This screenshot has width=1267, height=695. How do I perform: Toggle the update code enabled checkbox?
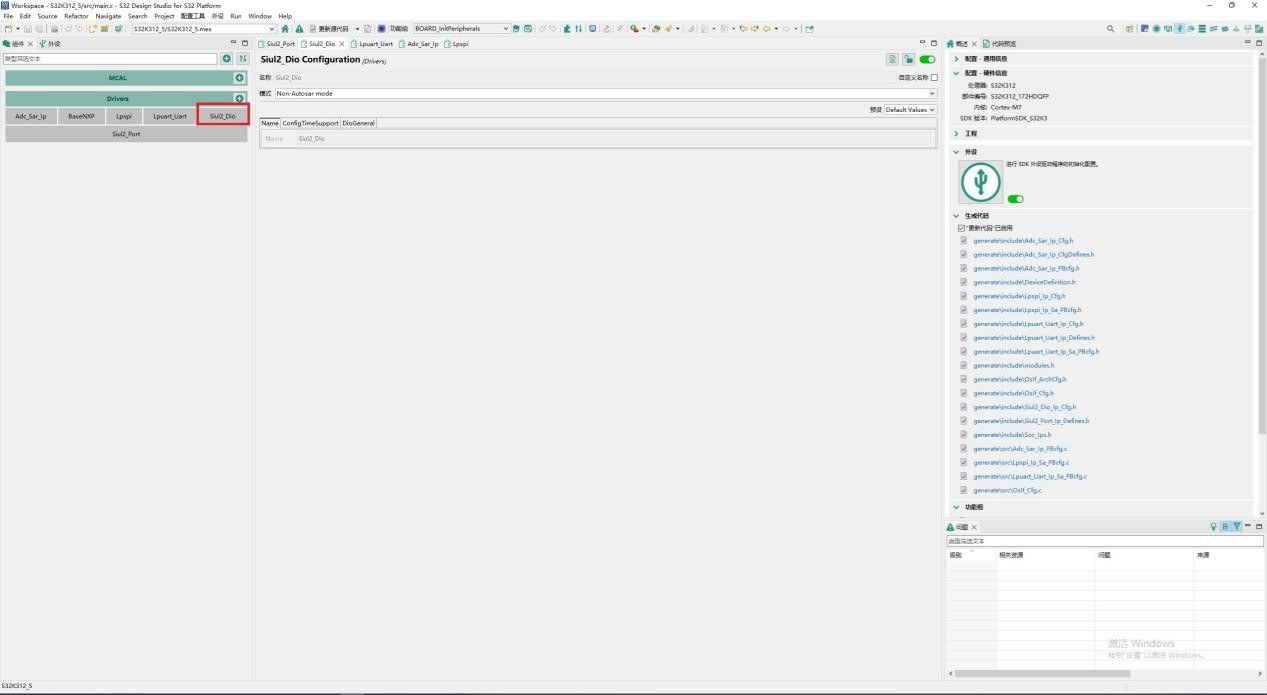pyautogui.click(x=962, y=228)
